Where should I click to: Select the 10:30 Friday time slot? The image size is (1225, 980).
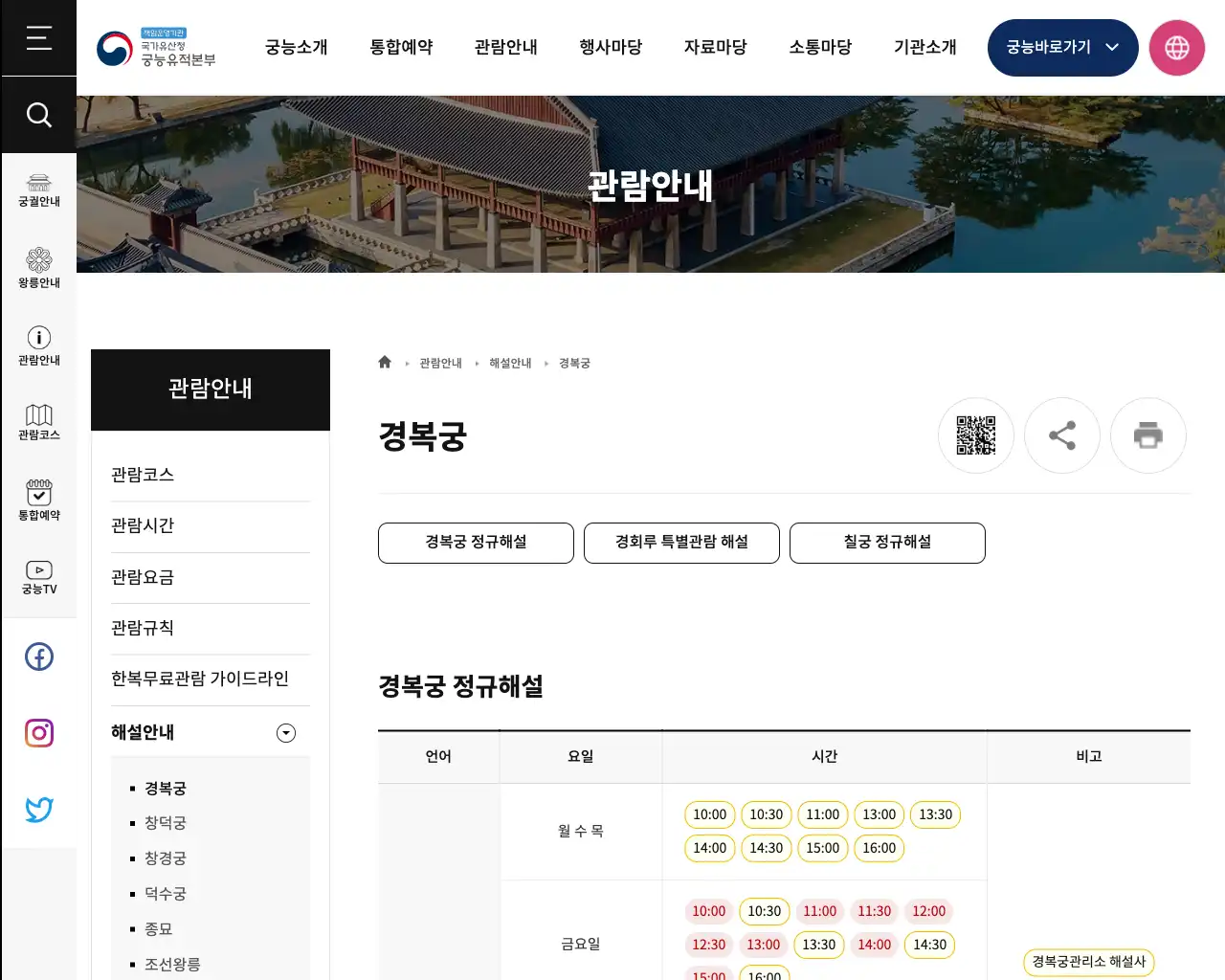coord(765,911)
